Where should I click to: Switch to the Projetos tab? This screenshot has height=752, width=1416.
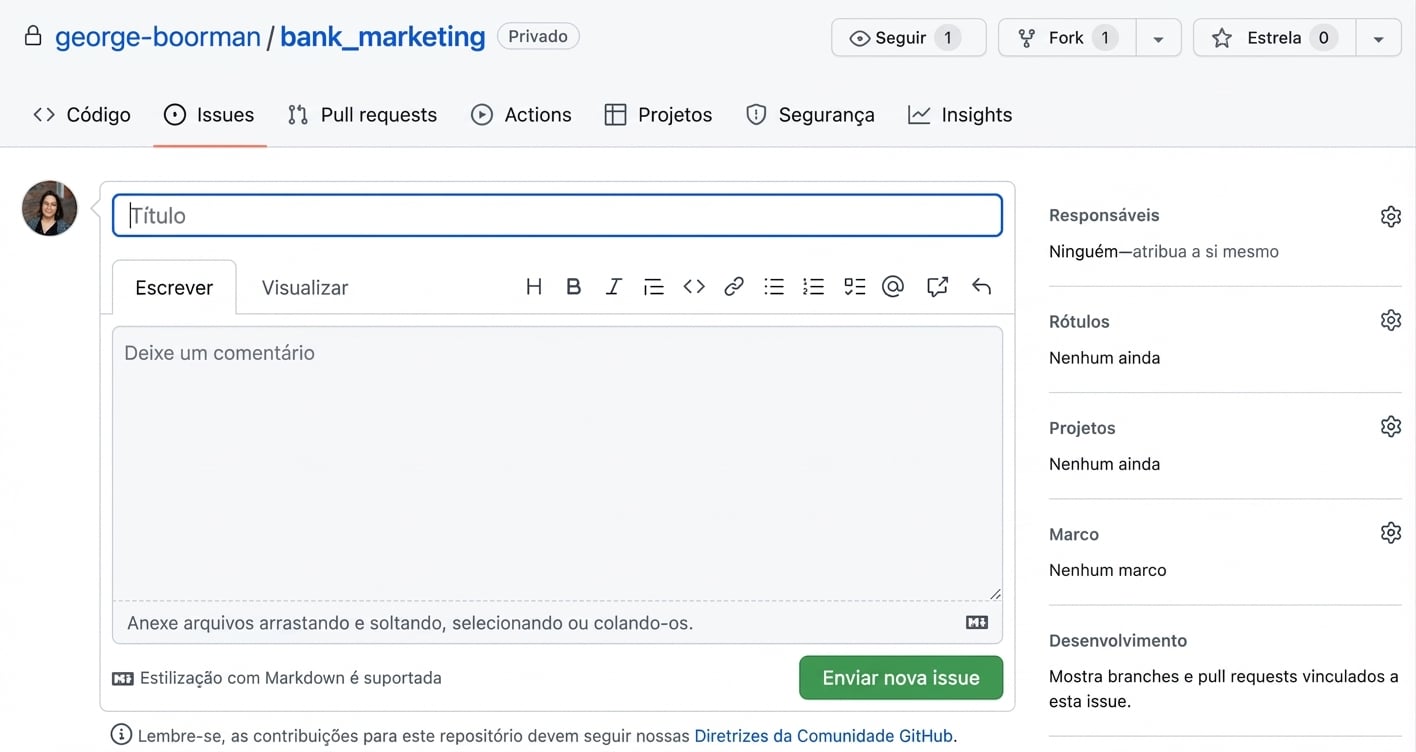click(658, 115)
